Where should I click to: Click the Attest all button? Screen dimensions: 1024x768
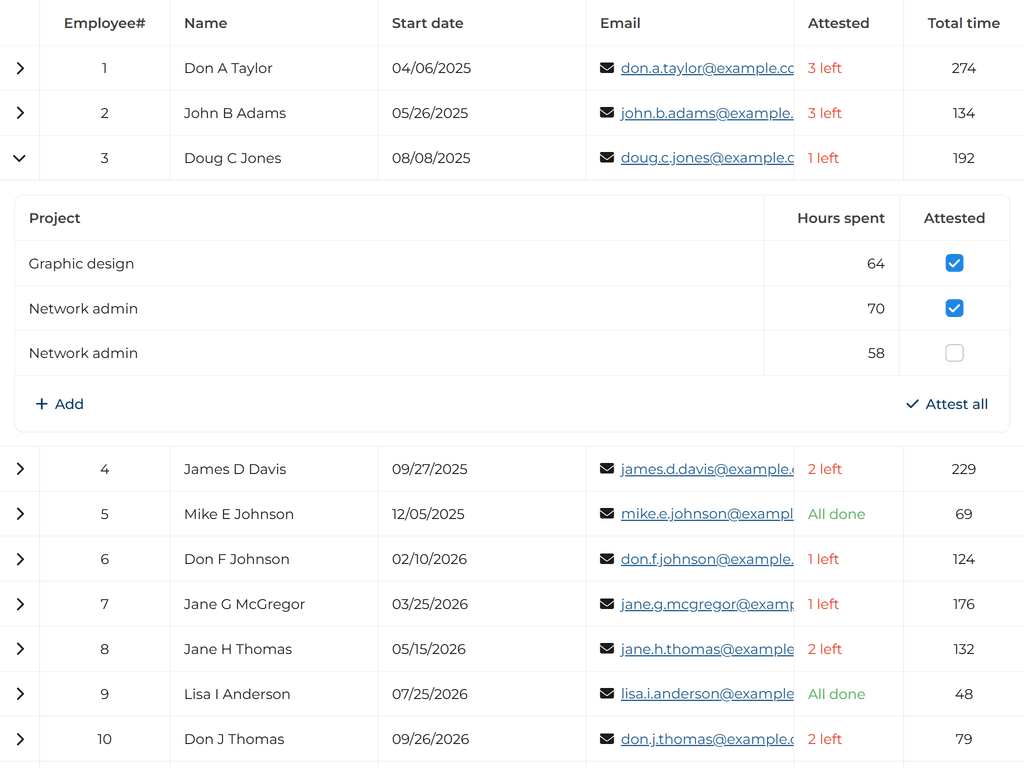[x=946, y=404]
